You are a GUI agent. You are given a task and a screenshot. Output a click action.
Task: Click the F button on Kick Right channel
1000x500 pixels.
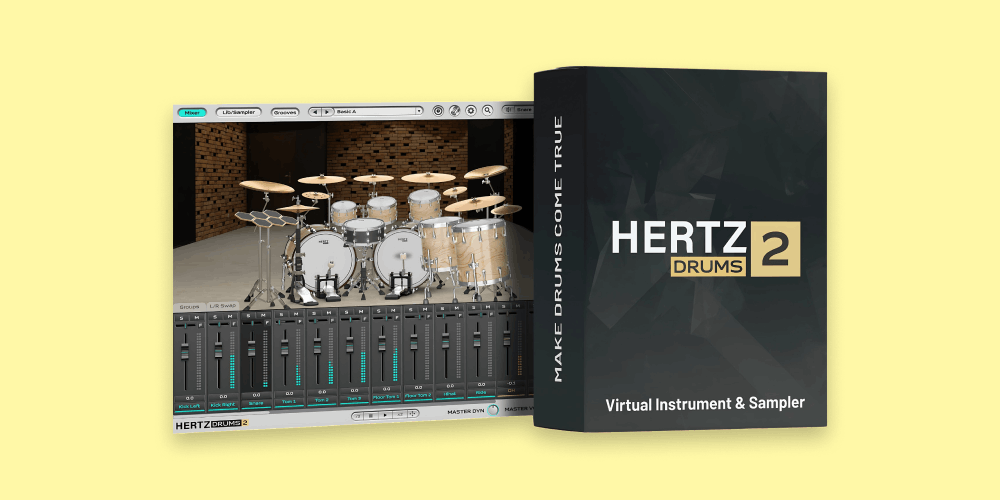[234, 323]
